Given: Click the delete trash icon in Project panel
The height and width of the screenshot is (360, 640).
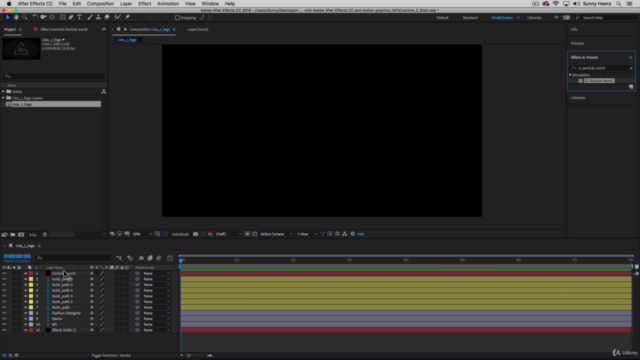Looking at the screenshot, I should click(x=45, y=235).
